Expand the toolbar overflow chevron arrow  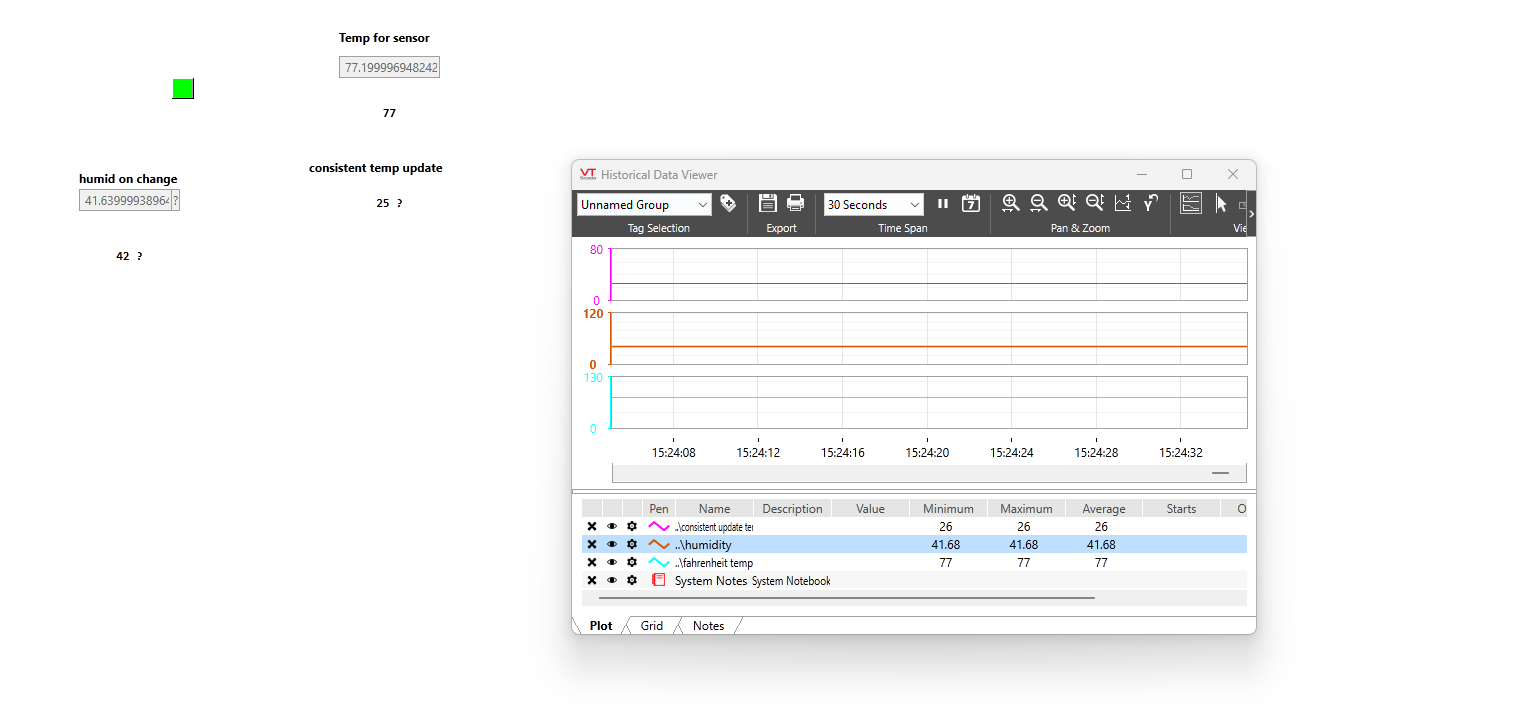(x=1251, y=213)
